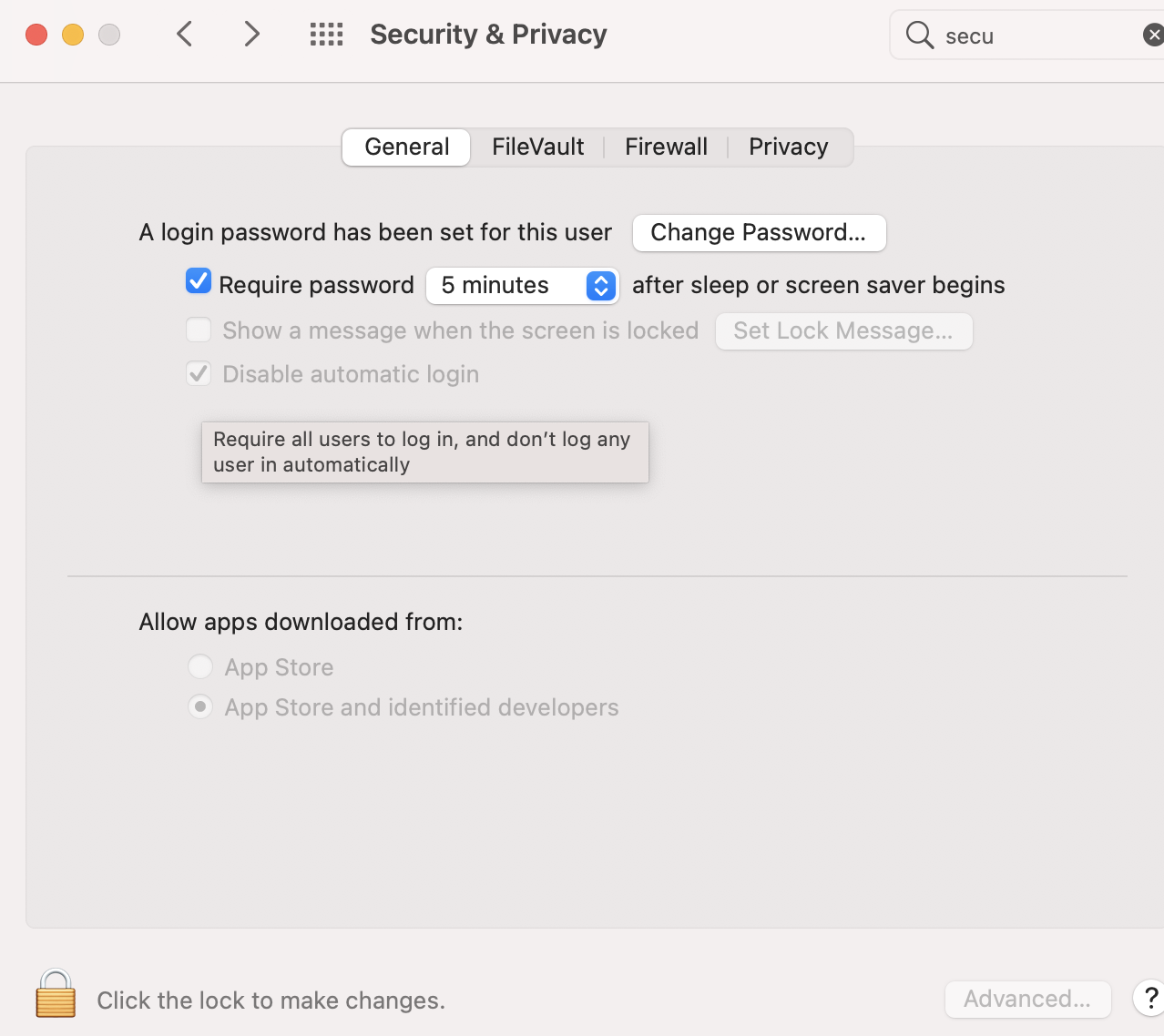Click the red close window button
Image resolution: width=1164 pixels, height=1036 pixels.
[x=36, y=35]
